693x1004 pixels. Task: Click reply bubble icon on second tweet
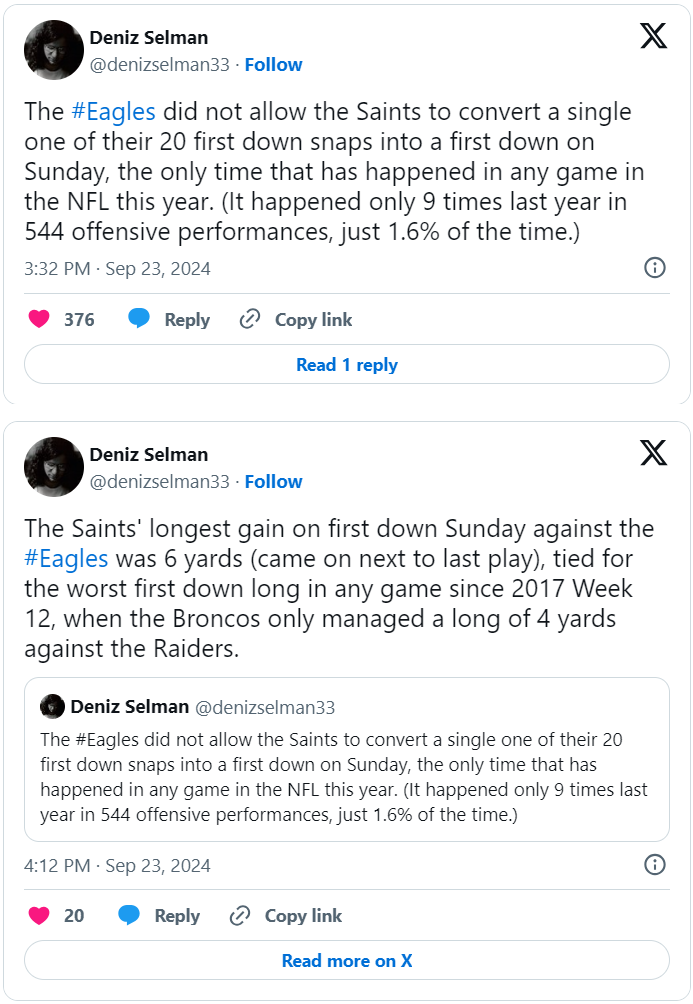(129, 916)
